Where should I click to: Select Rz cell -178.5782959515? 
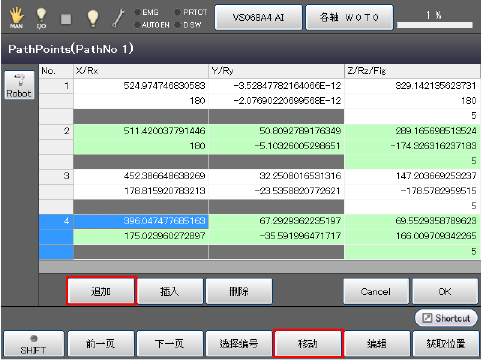[x=412, y=191]
